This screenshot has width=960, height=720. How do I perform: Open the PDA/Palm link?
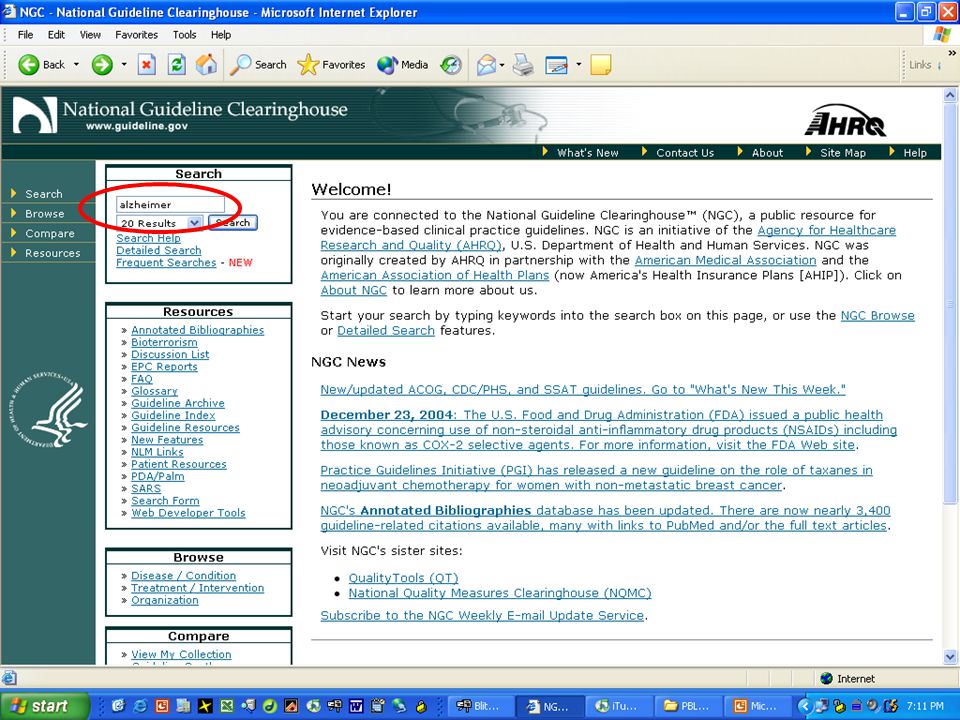(x=157, y=476)
